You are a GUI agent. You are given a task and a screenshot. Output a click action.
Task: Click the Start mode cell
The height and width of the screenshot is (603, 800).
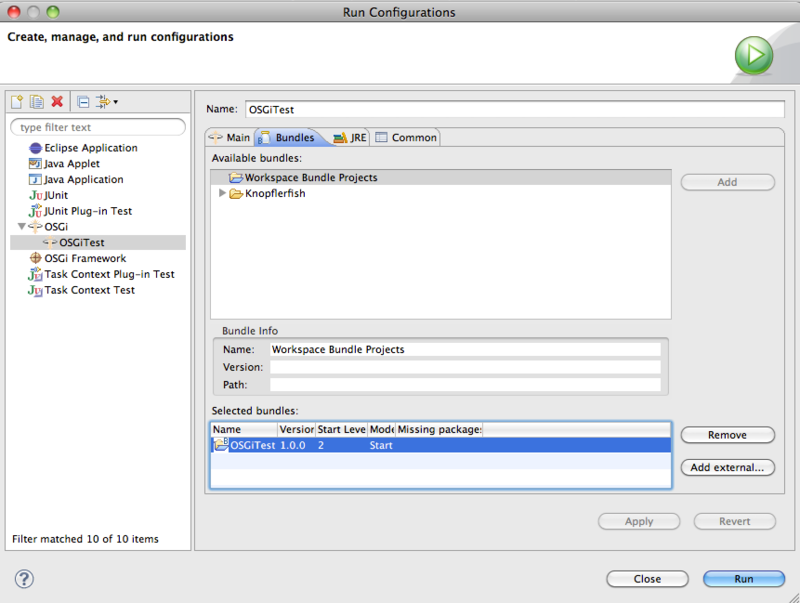pos(381,445)
